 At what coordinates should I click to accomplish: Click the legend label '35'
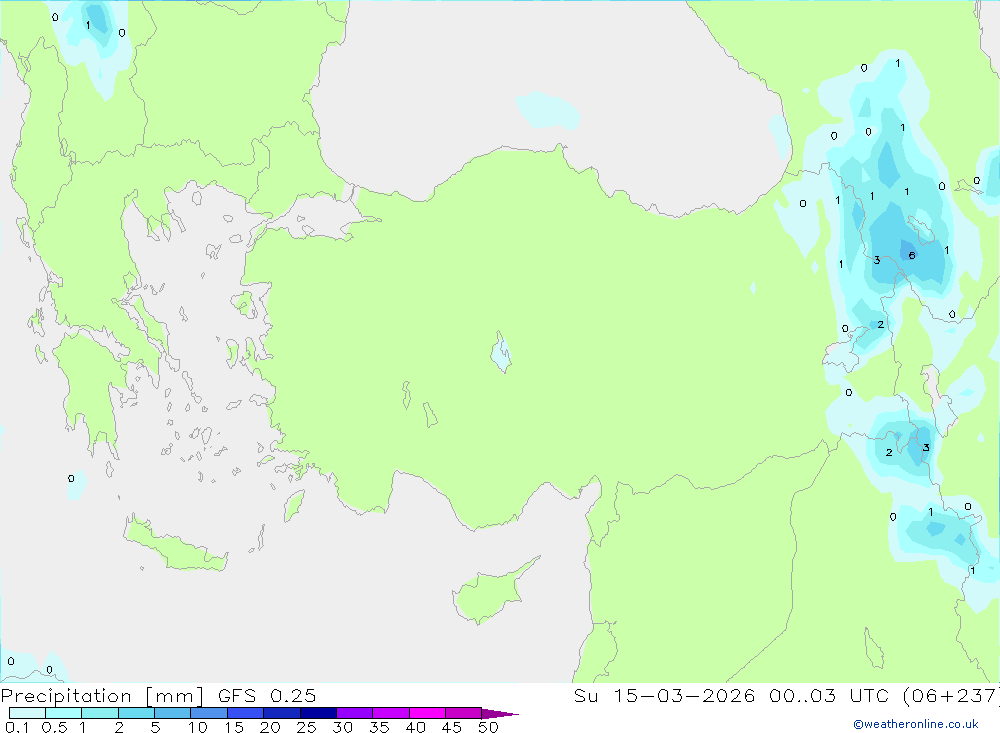coord(379,727)
